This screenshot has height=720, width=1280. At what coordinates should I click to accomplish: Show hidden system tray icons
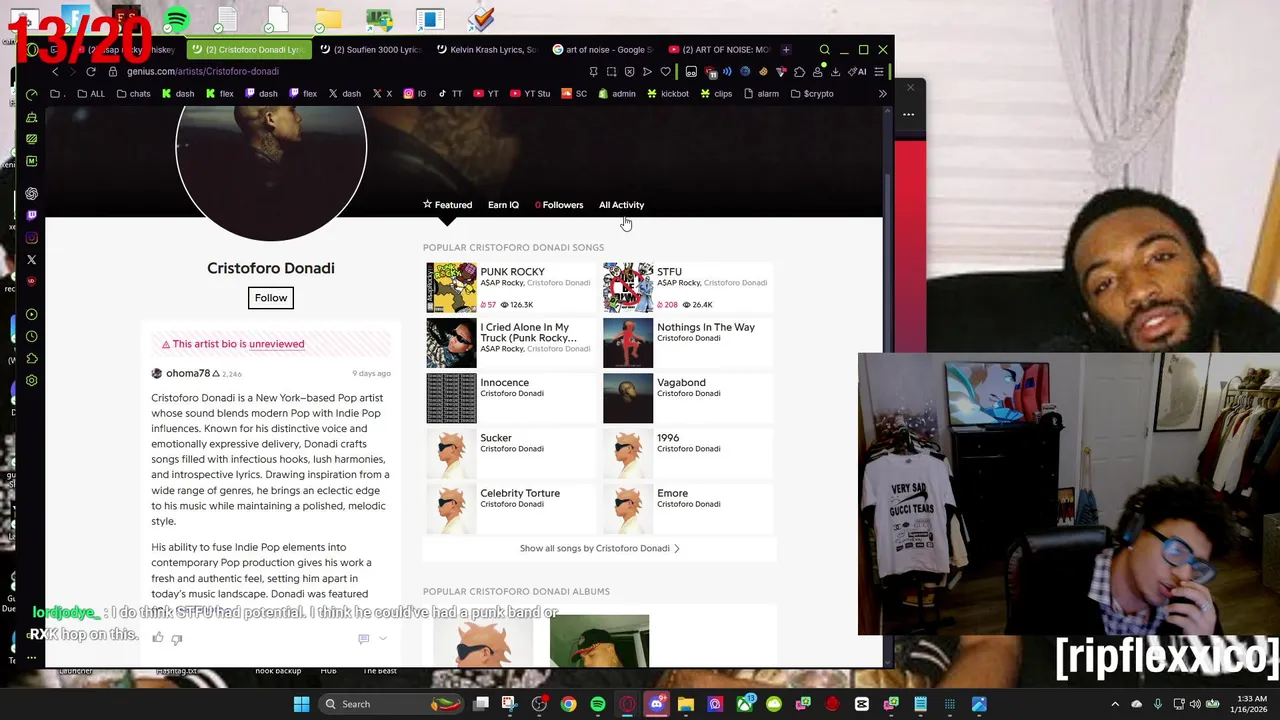click(x=1115, y=704)
